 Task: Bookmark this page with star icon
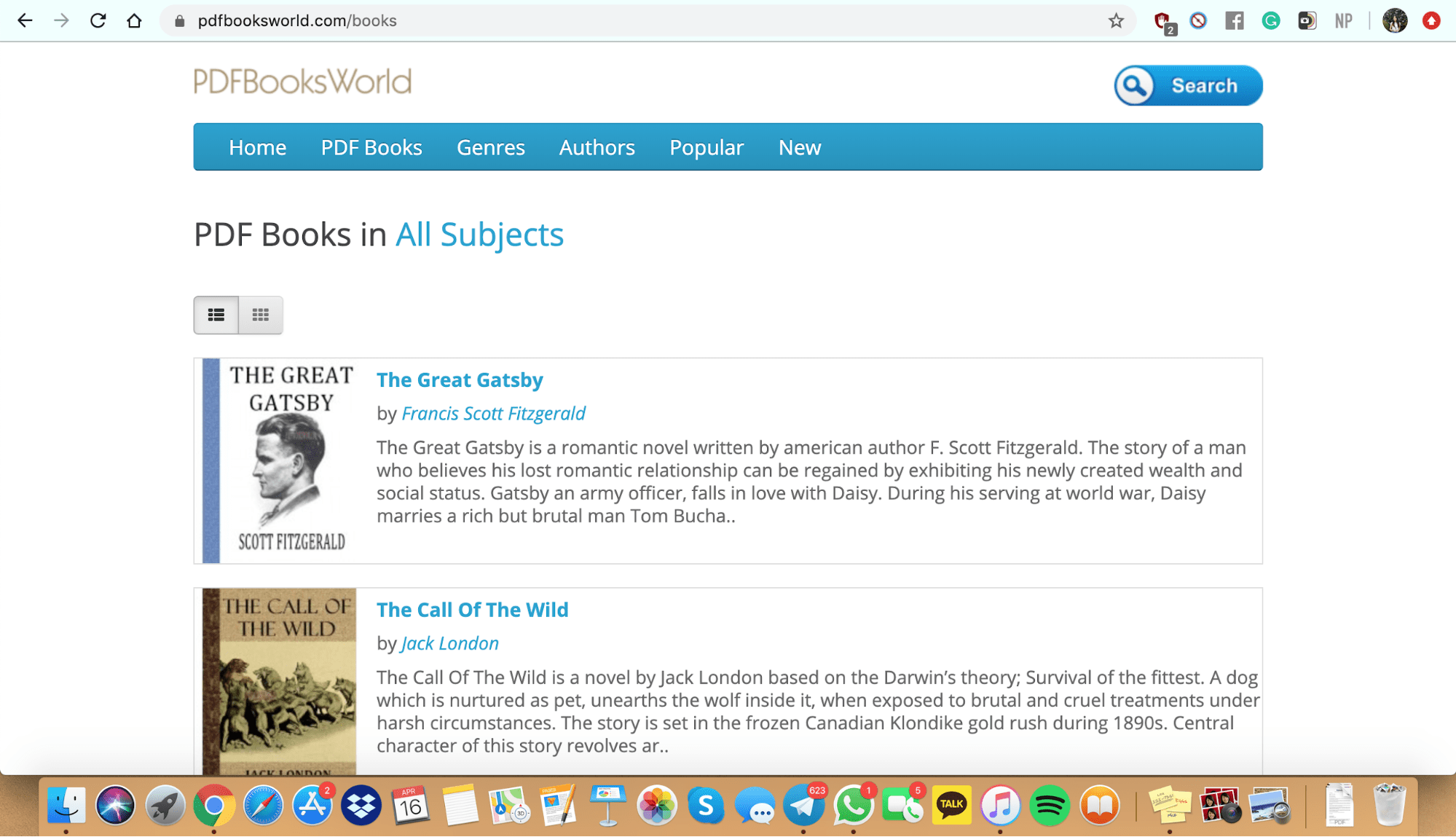coord(1116,20)
